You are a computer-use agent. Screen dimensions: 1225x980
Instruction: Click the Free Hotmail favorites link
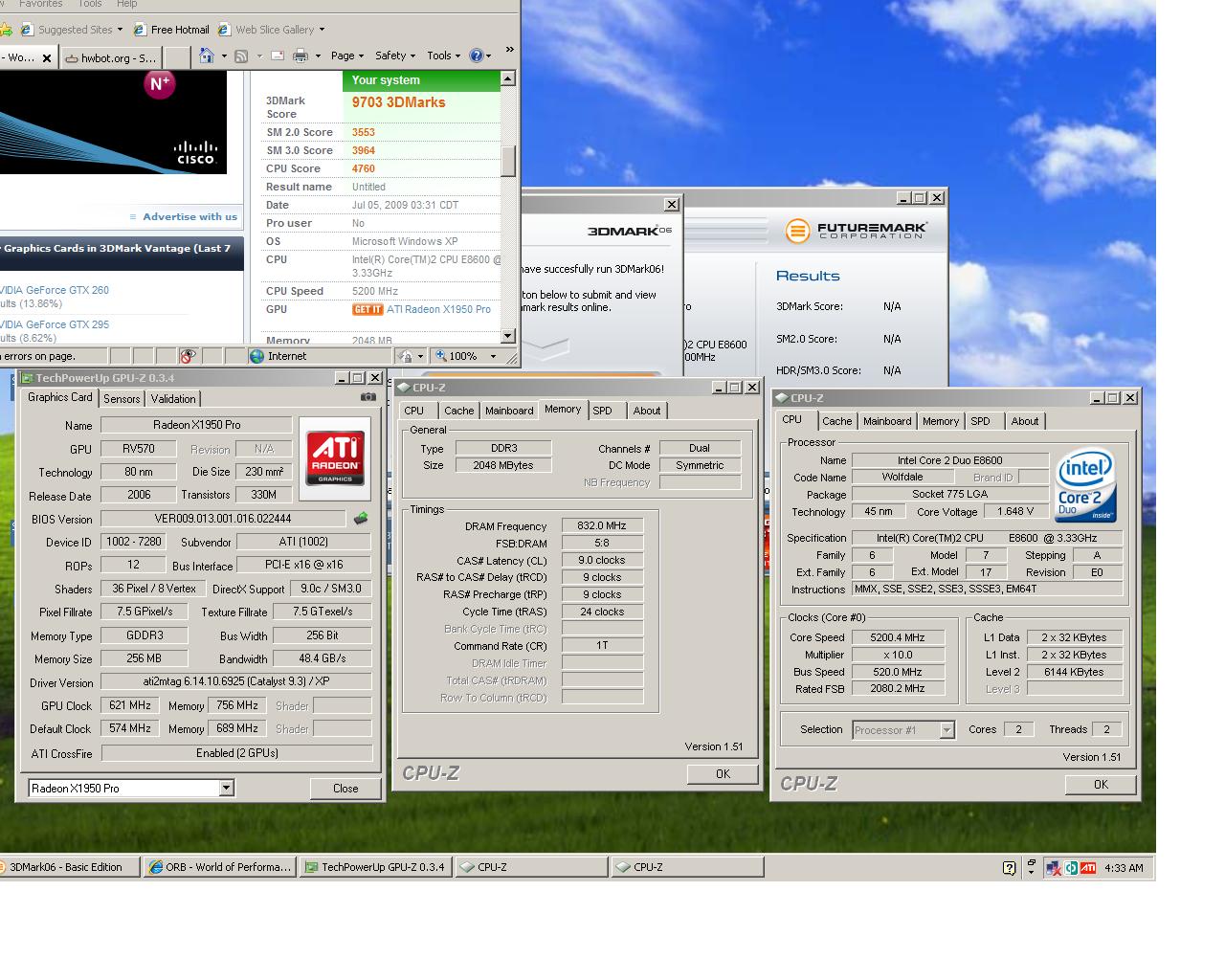click(171, 30)
